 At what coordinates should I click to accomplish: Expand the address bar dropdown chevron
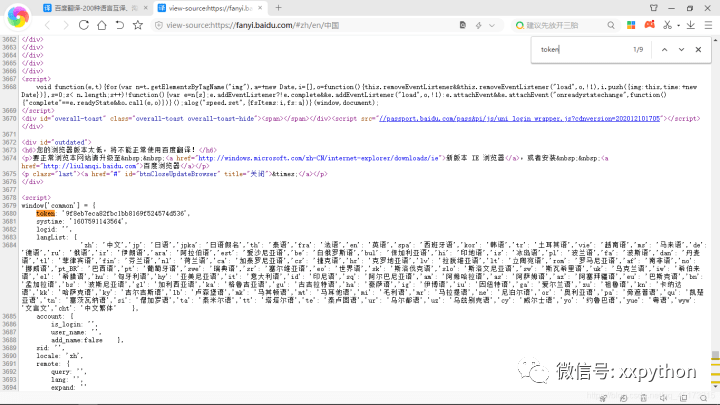pos(492,25)
